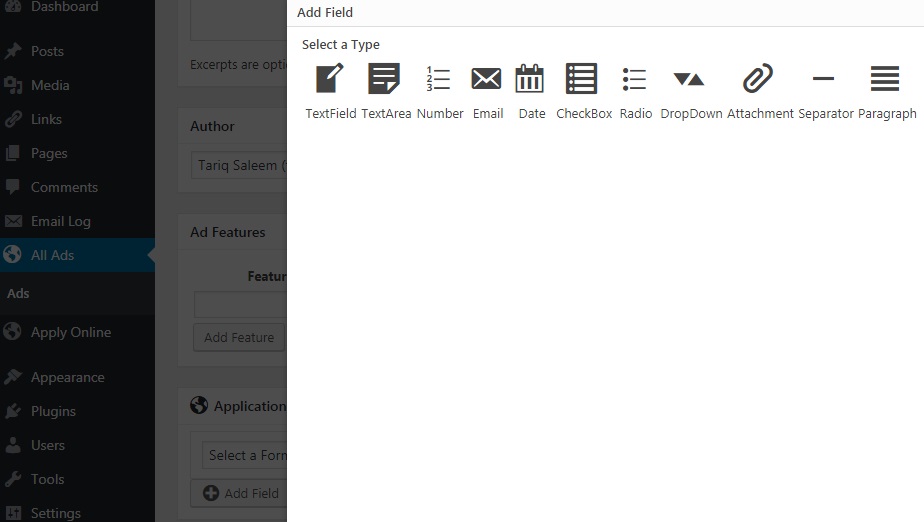Open Apply Online in the sidebar
Viewport: 924px width, 522px height.
point(70,332)
